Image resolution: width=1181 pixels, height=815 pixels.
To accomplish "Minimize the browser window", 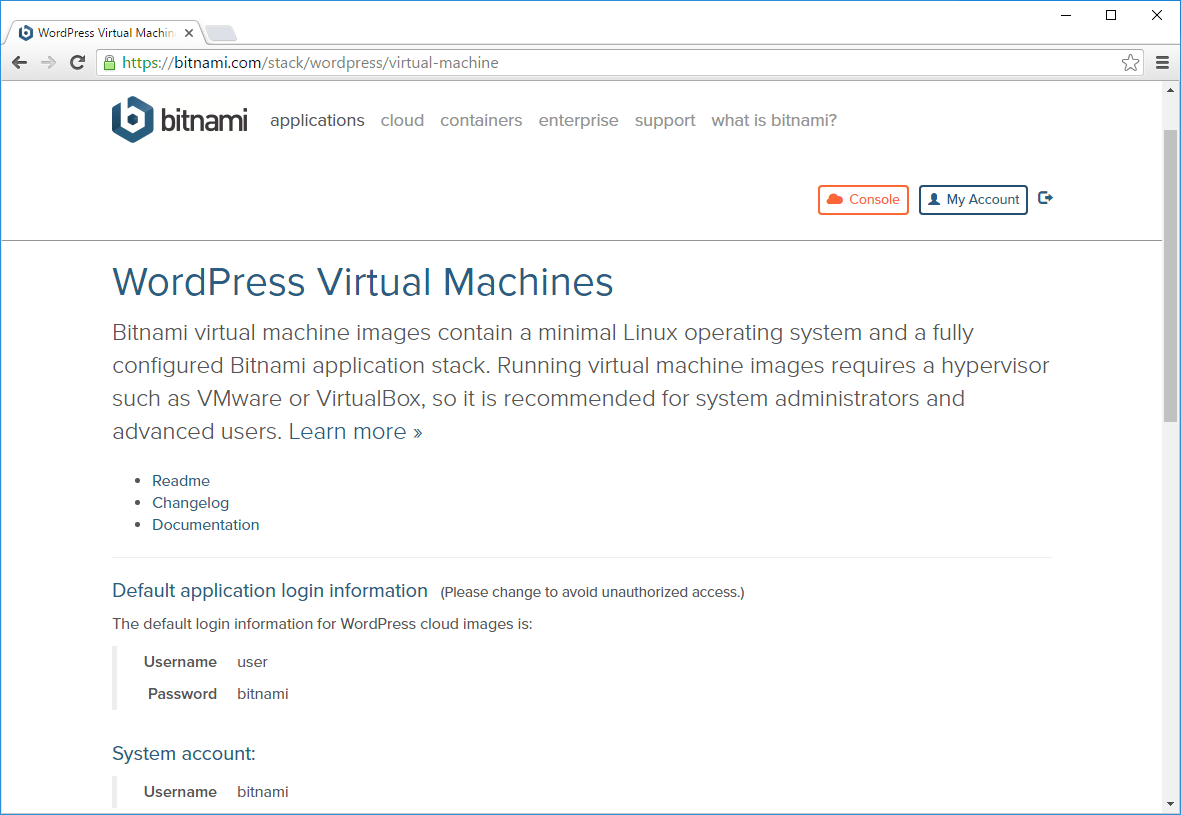I will (x=1066, y=15).
